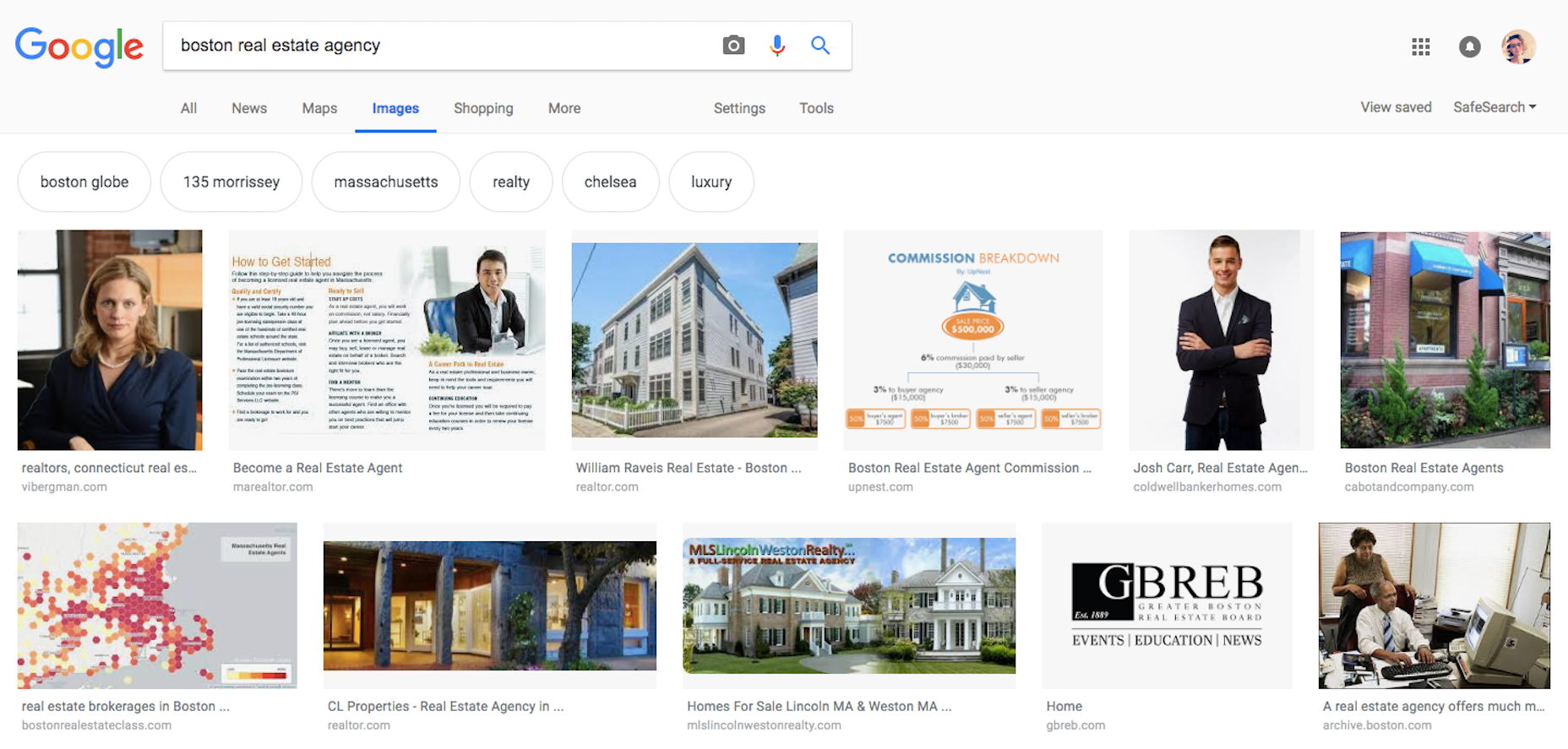Click 'William Raveis Real Estate - Boston' caption
Screen dimensions: 1568x749
(689, 468)
